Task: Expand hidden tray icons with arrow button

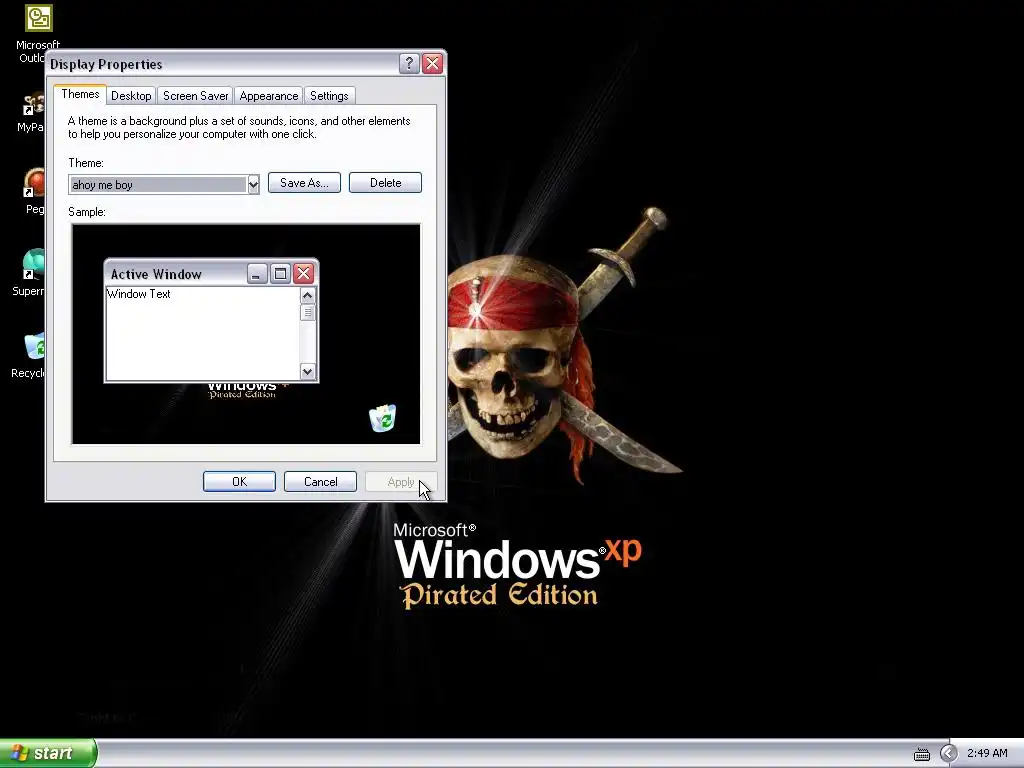Action: tap(948, 754)
